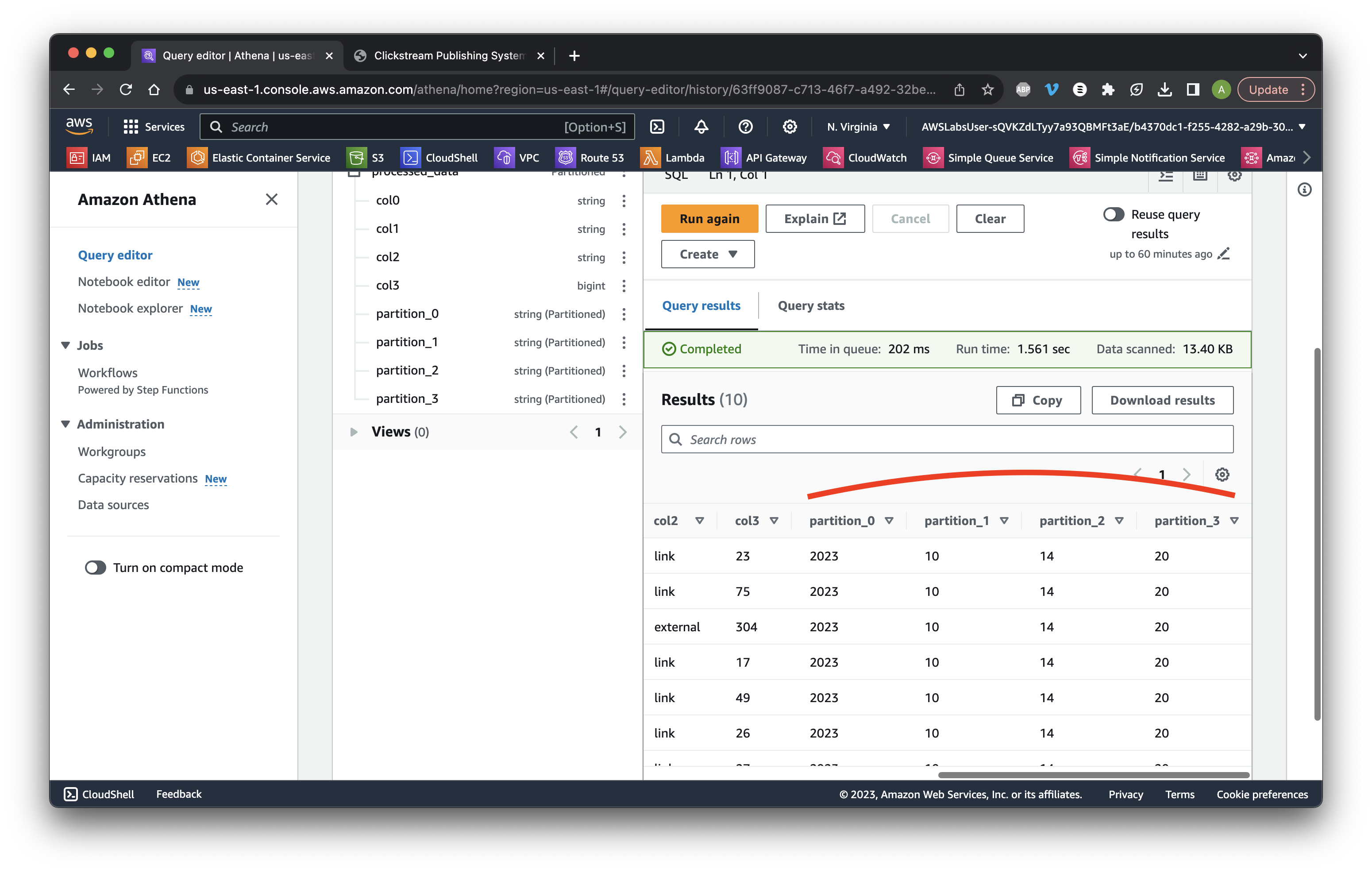Edit the reuse query results time
The width and height of the screenshot is (1372, 873).
pos(1224,254)
